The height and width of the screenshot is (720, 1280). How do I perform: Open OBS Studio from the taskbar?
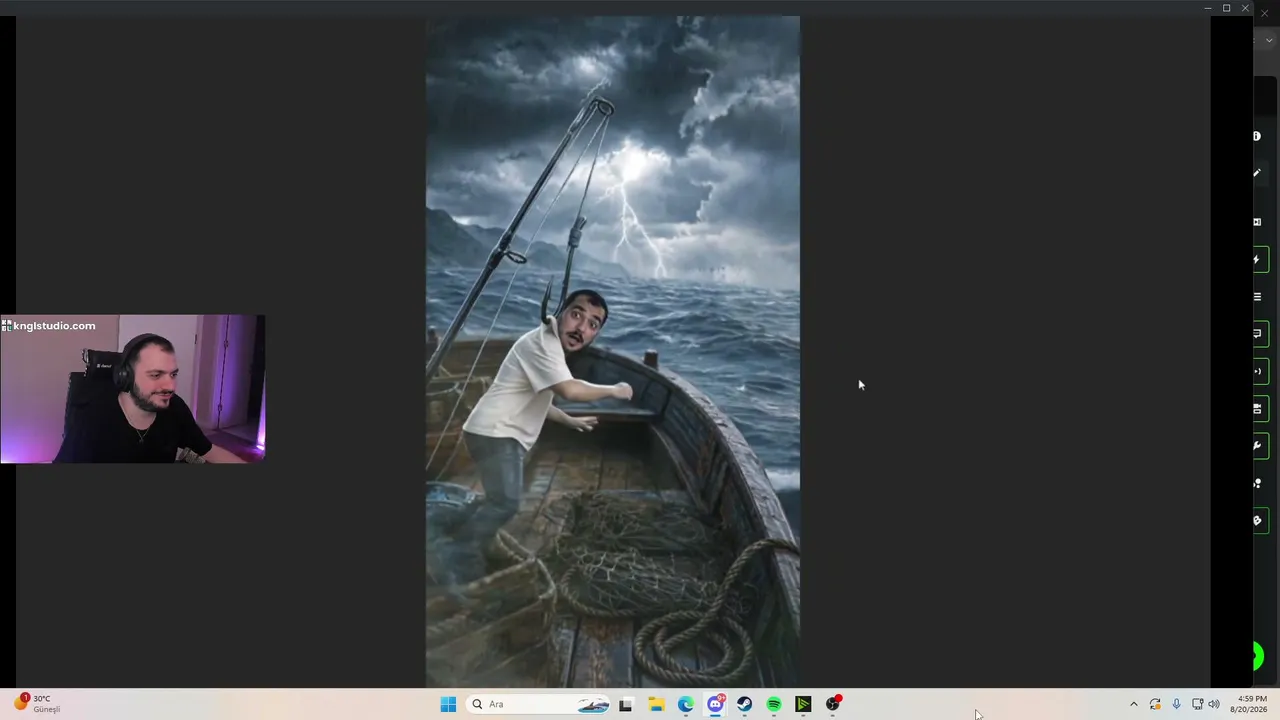pos(833,704)
